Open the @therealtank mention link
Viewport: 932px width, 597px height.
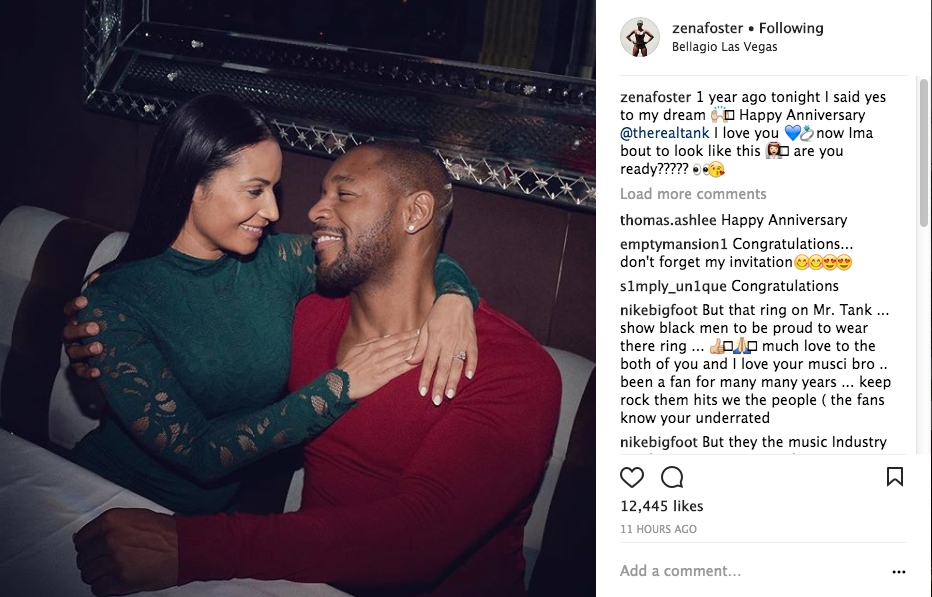(665, 133)
